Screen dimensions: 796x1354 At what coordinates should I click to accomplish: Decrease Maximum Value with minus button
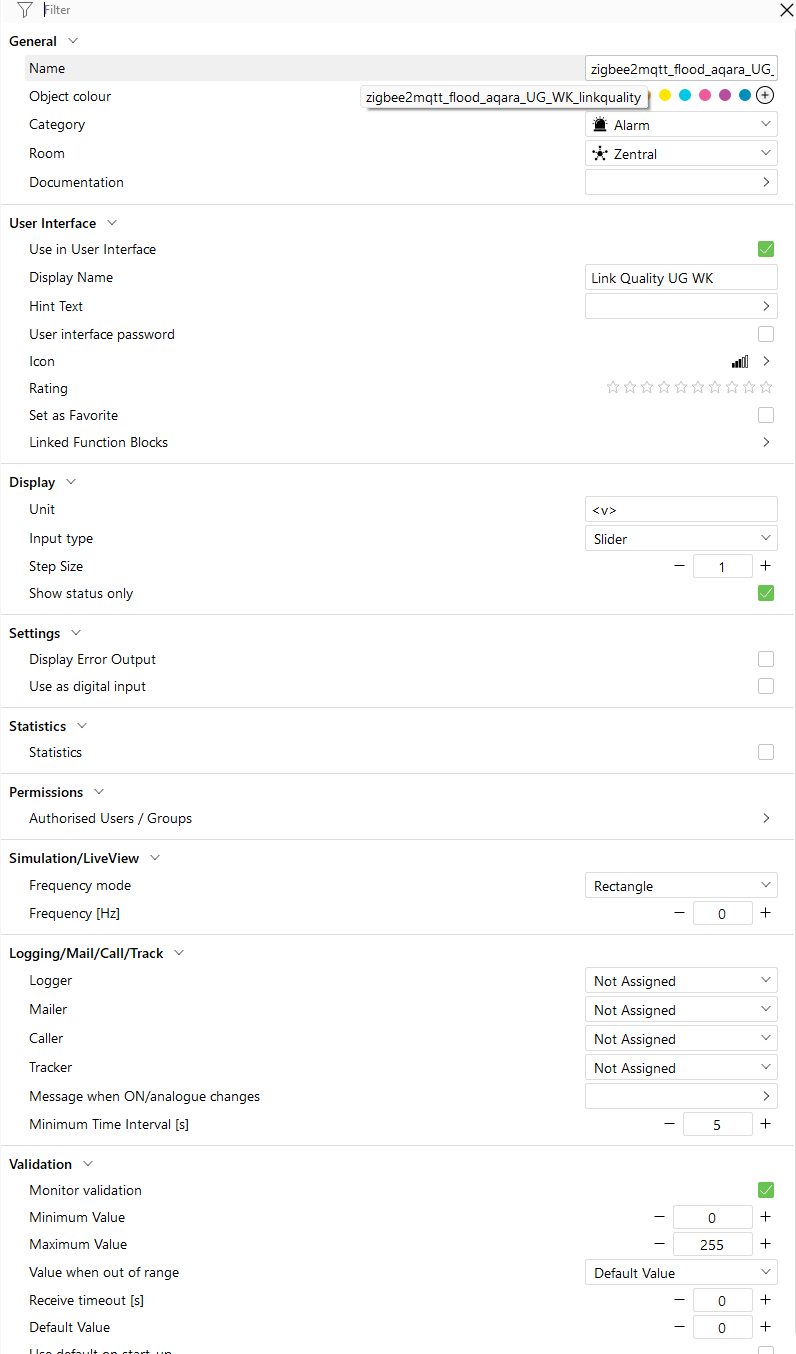[x=659, y=1244]
